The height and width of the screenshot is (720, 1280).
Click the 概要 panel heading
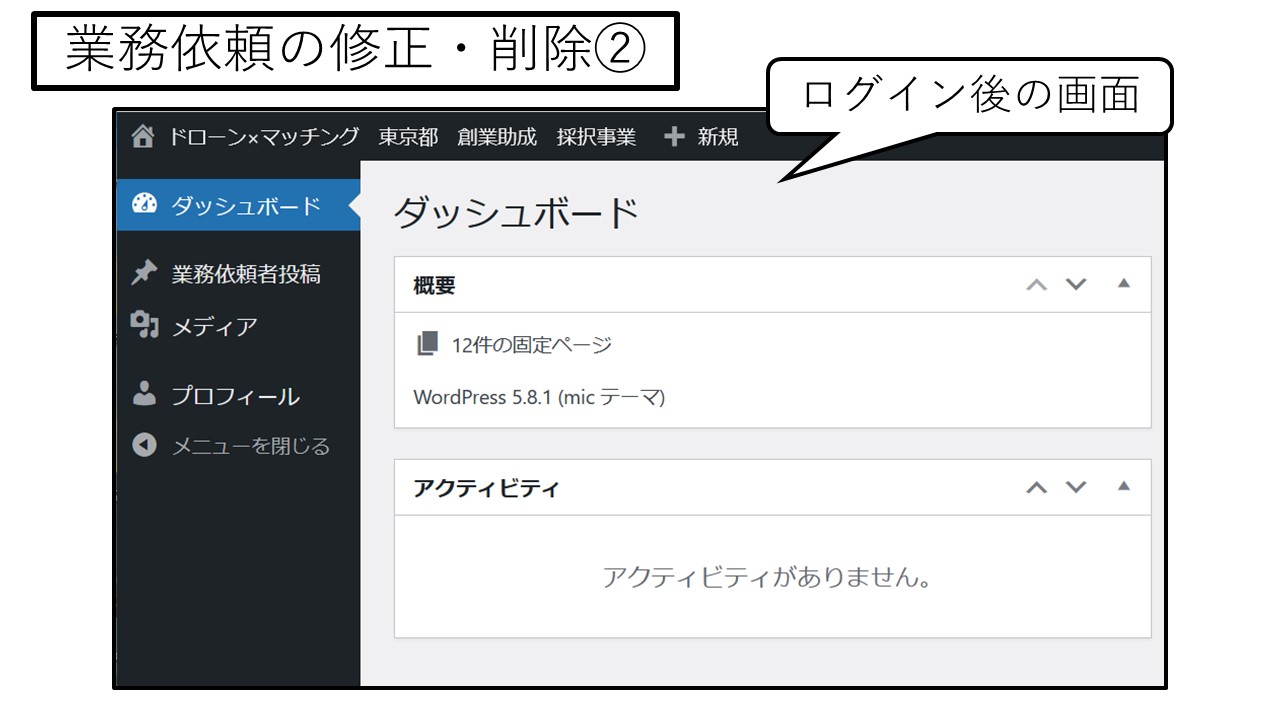[434, 285]
